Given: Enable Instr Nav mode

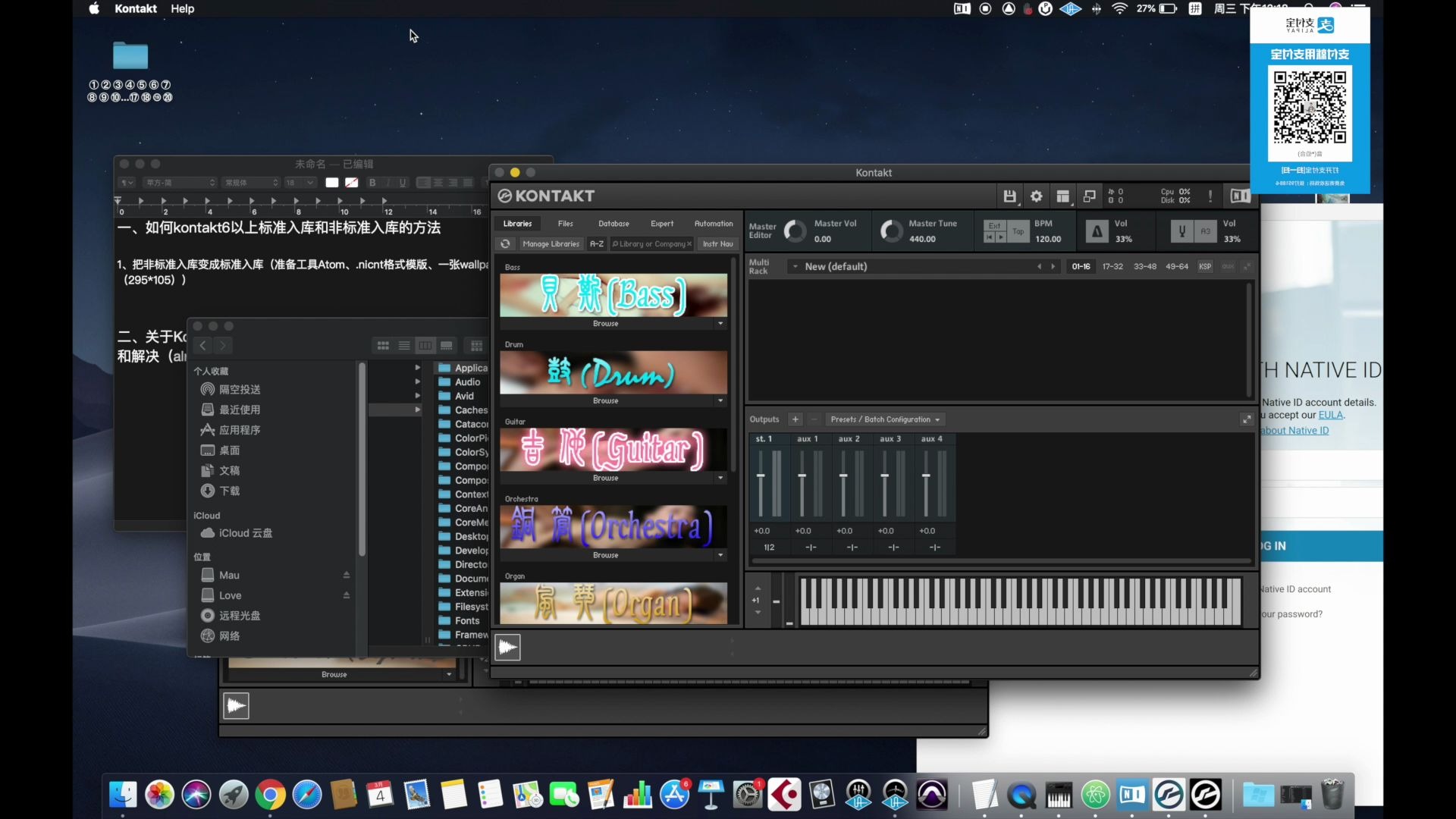Looking at the screenshot, I should pyautogui.click(x=717, y=243).
